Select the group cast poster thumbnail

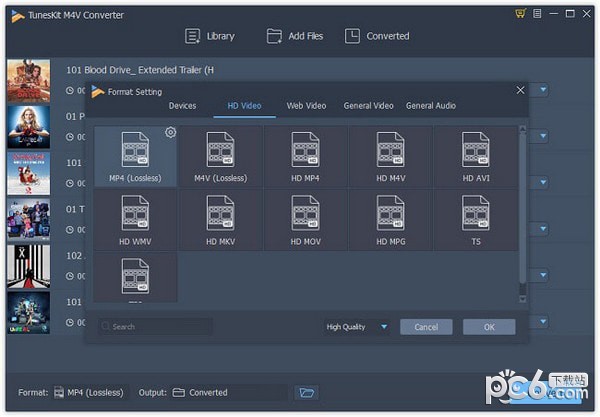point(29,220)
